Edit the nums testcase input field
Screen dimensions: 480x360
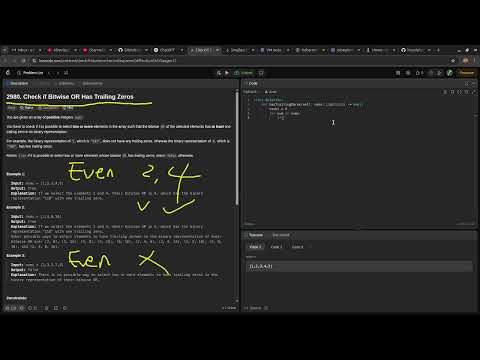(x=359, y=266)
